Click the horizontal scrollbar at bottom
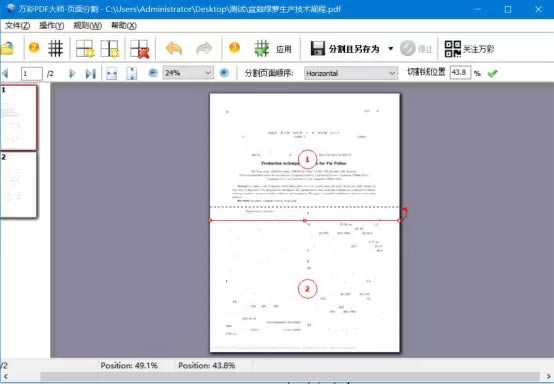Viewport: 554px width, 384px height. point(290,377)
